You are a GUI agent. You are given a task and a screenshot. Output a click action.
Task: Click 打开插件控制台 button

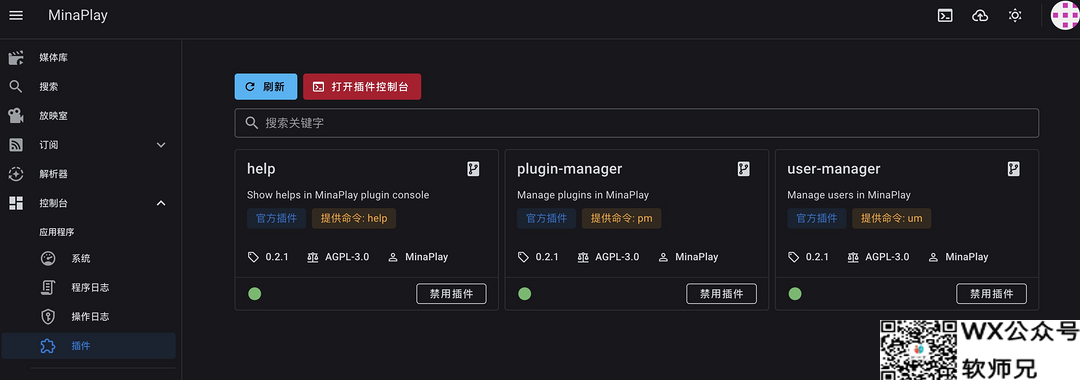pos(362,87)
